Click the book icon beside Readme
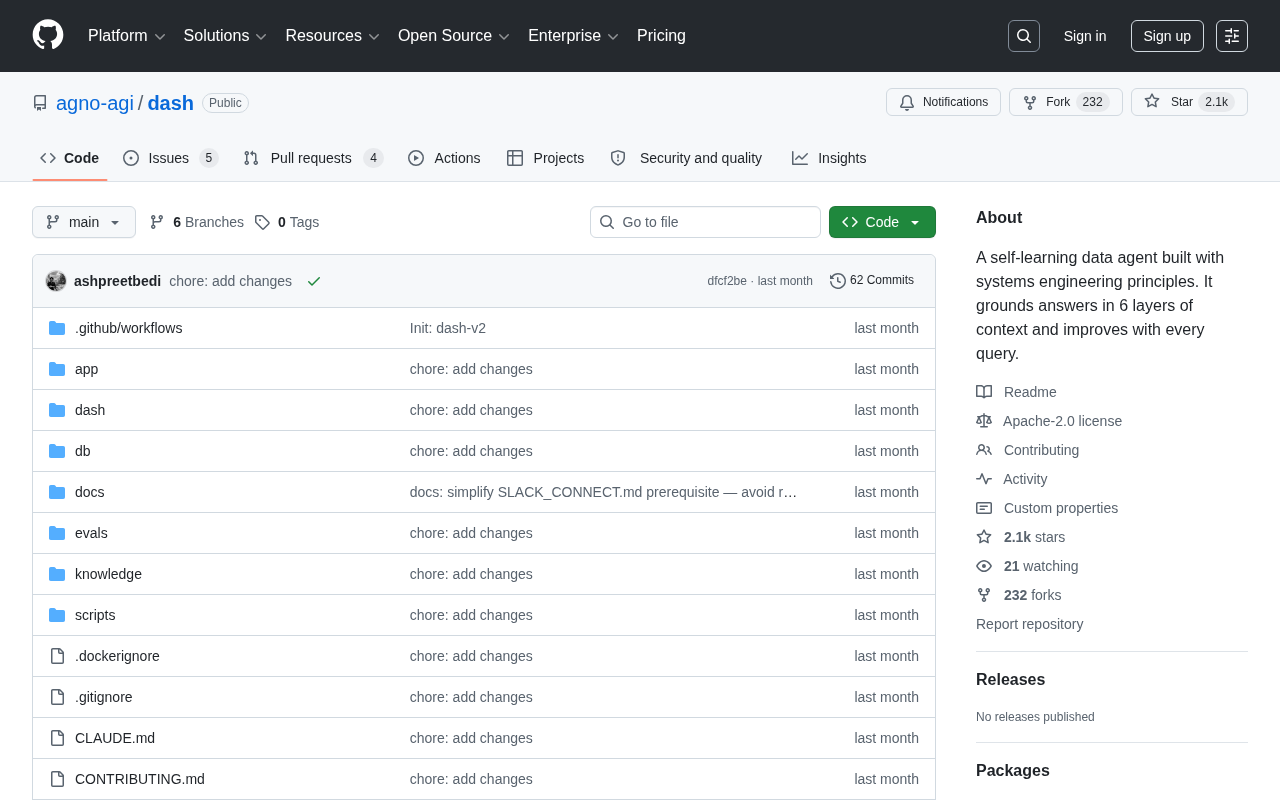Image resolution: width=1280 pixels, height=800 pixels. click(984, 392)
